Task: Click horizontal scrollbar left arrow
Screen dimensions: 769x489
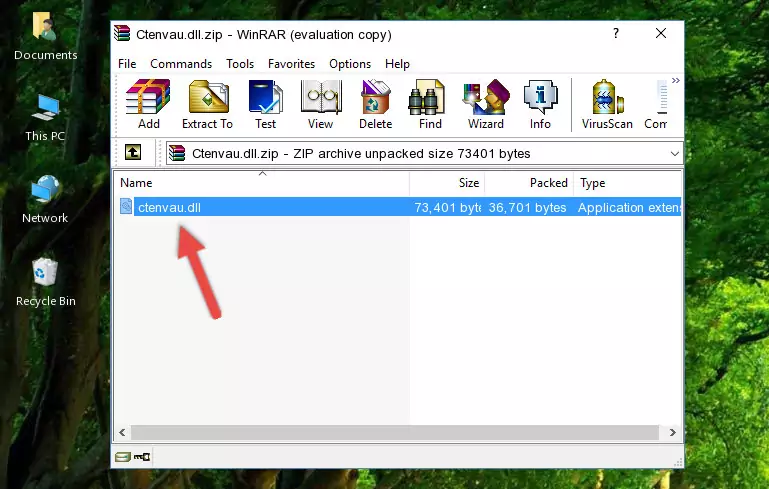Action: point(123,432)
